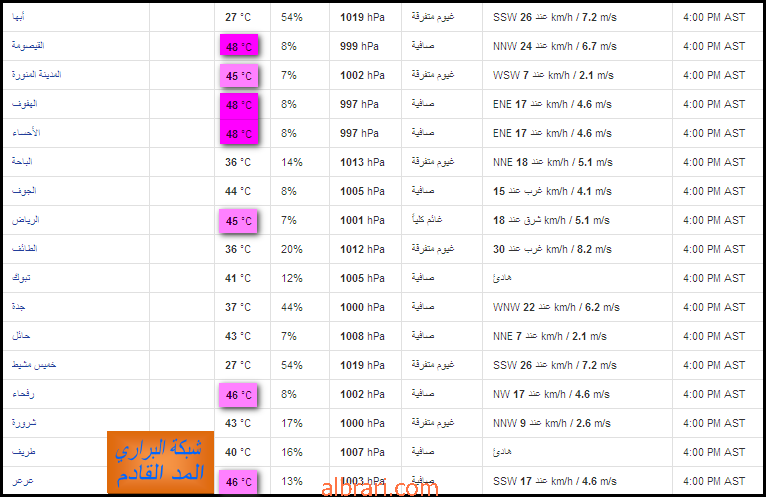Open the الطائف city link
The height and width of the screenshot is (497, 766).
point(24,249)
